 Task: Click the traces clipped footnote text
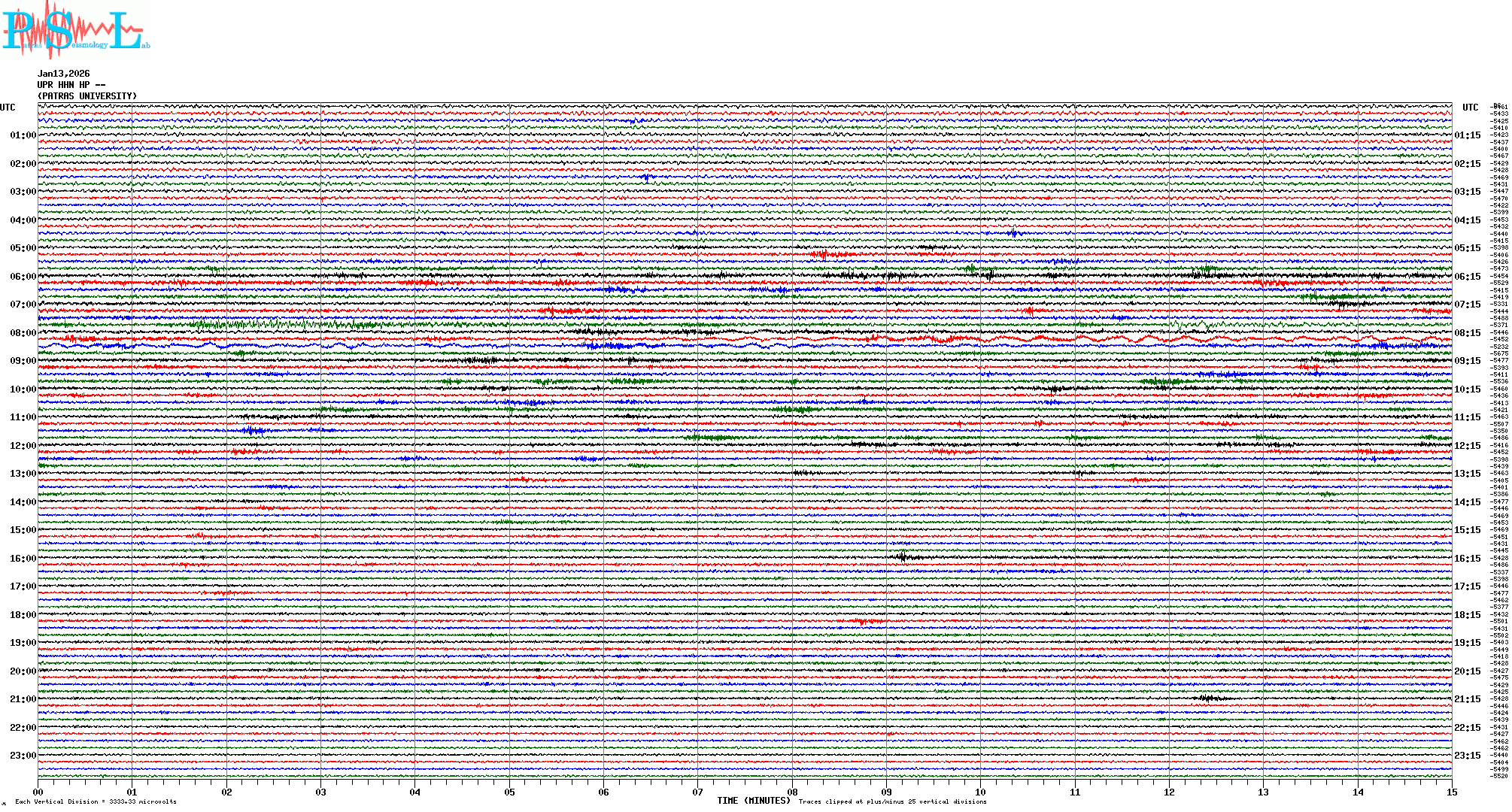coord(892,801)
